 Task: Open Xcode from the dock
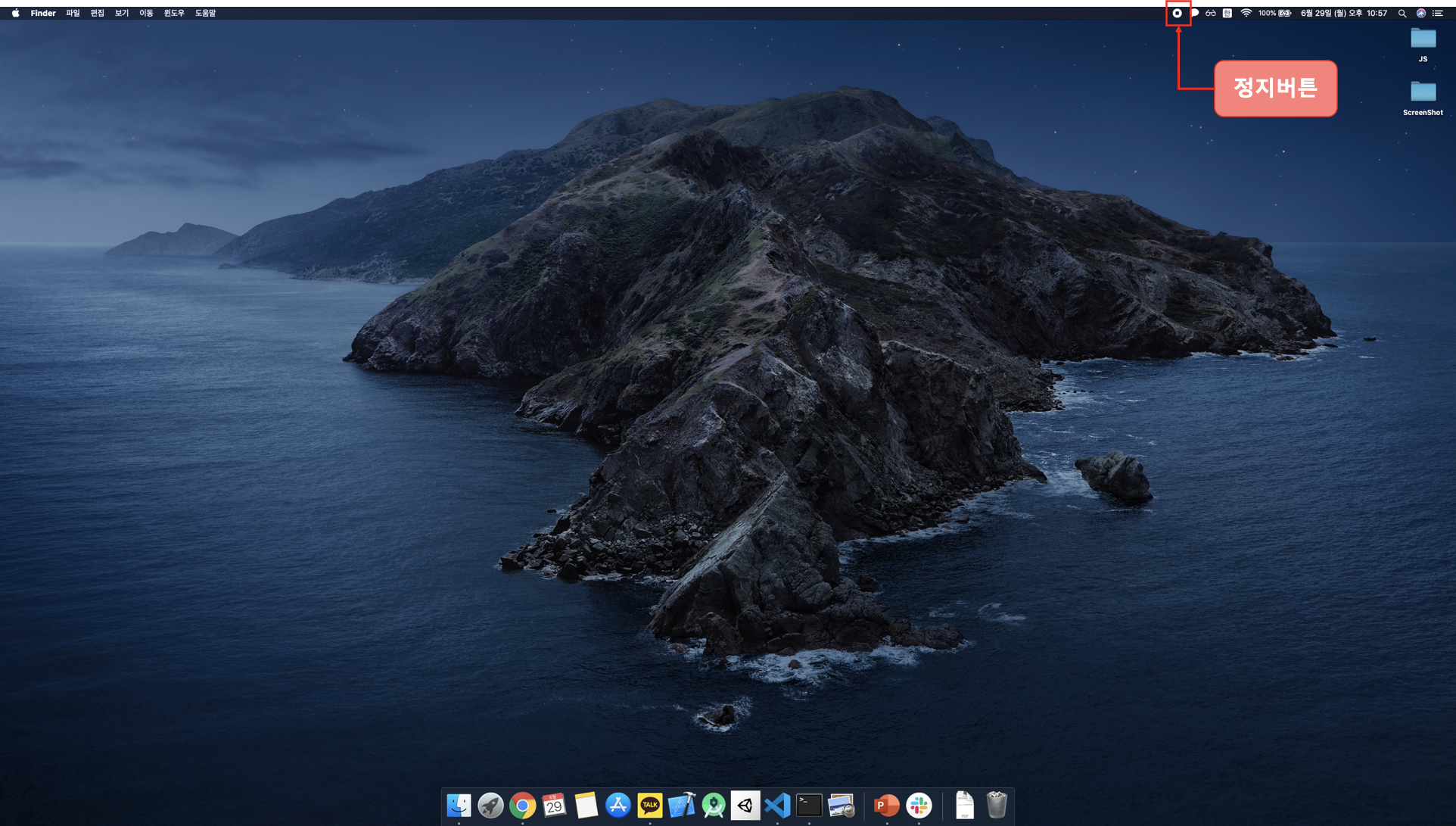pyautogui.click(x=682, y=806)
